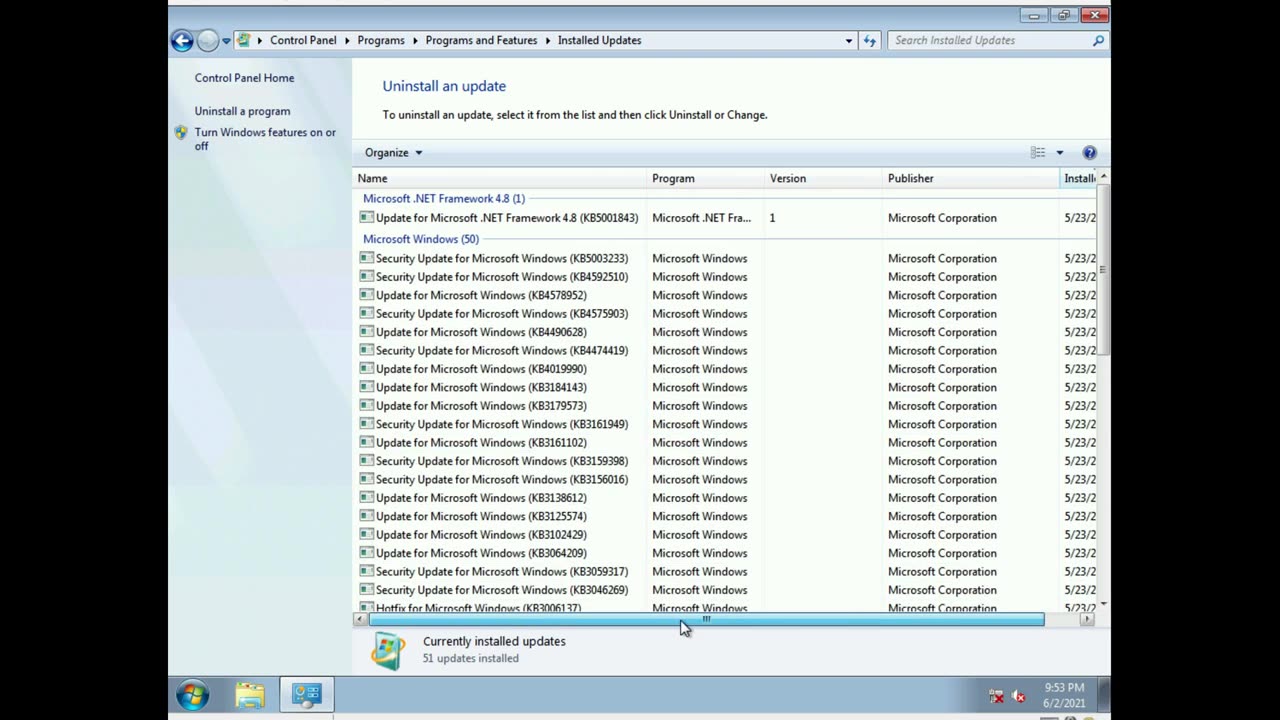Click icon of Security Update KB3161949
This screenshot has width=1280, height=720.
[366, 424]
